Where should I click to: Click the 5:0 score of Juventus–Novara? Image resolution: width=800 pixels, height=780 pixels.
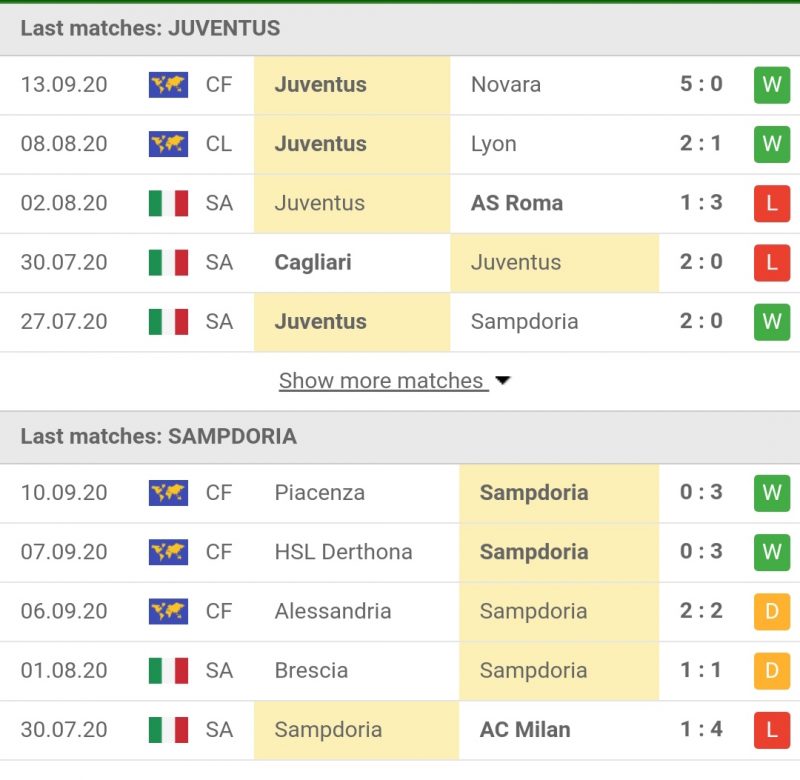click(701, 85)
